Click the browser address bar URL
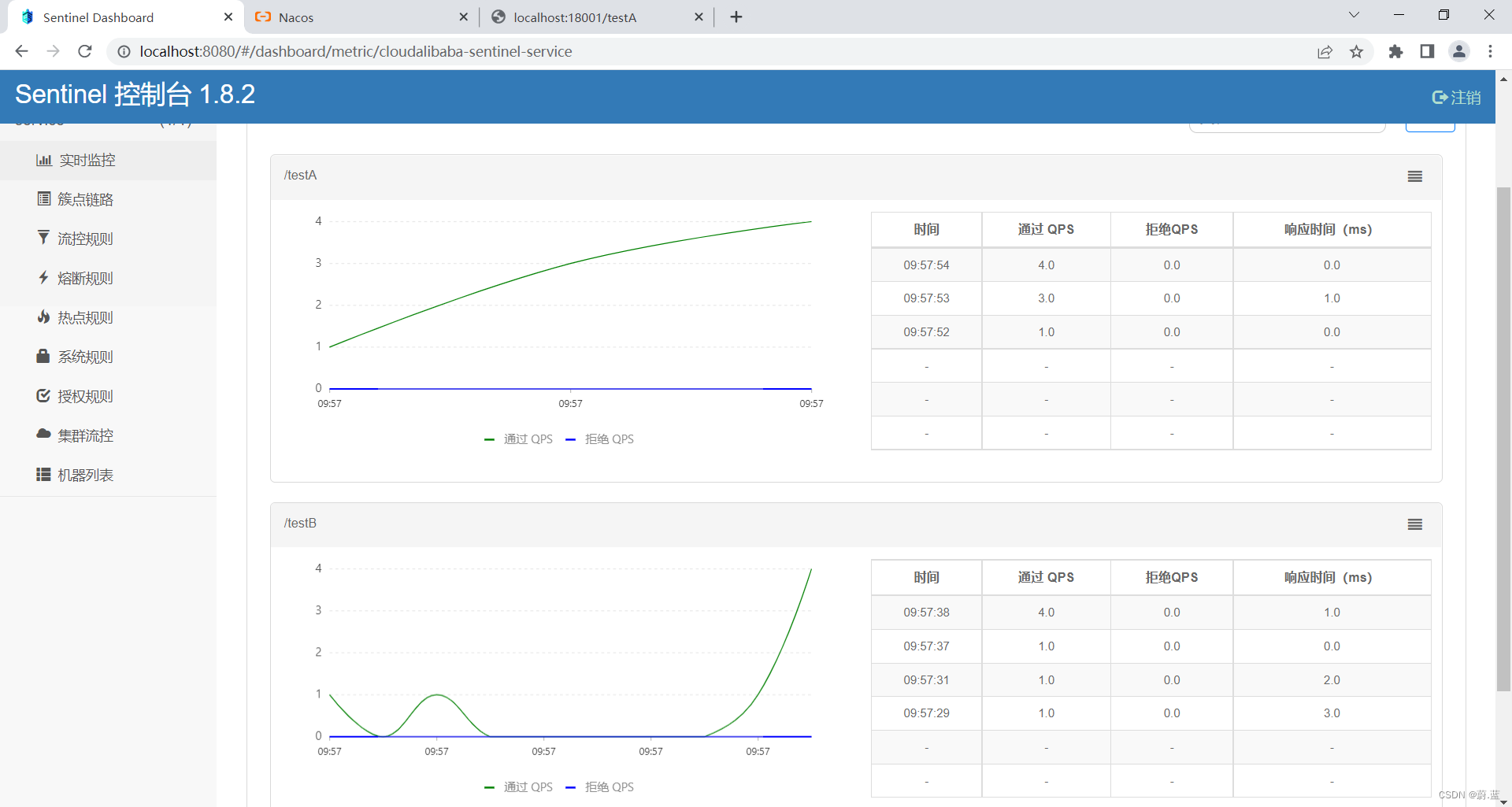This screenshot has width=1512, height=807. tap(356, 52)
